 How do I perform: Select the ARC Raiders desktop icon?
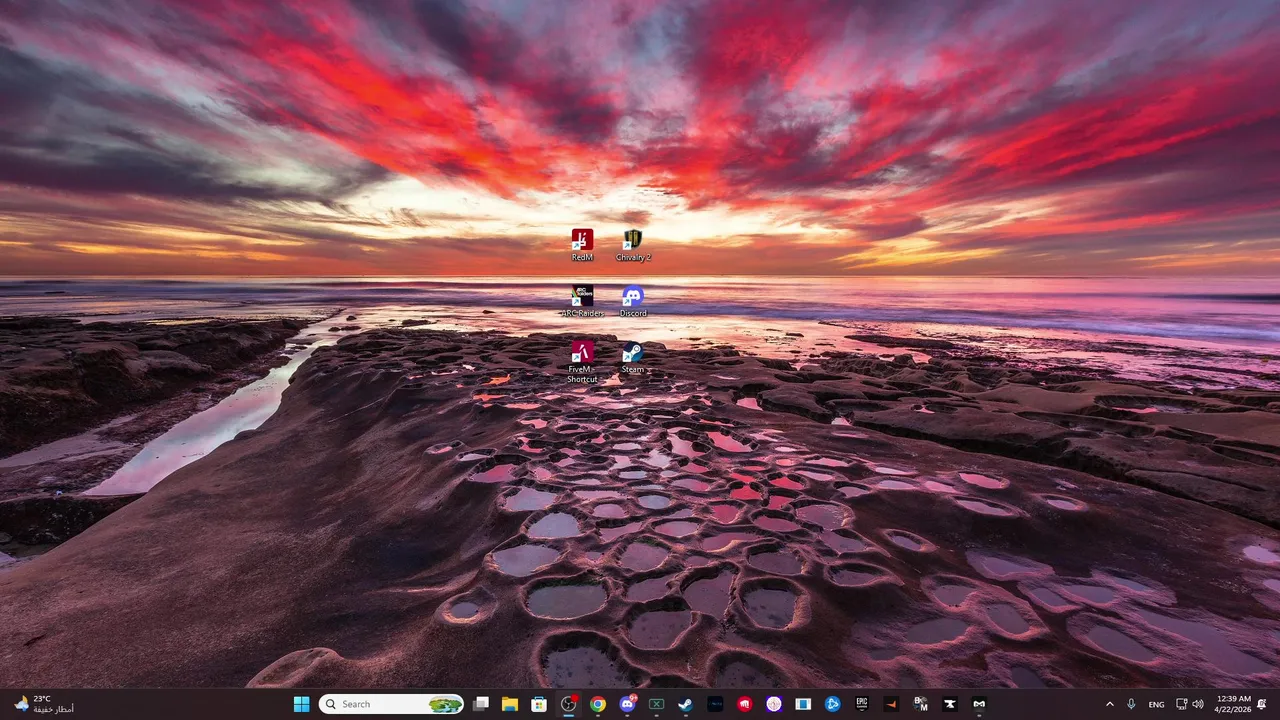click(x=582, y=301)
